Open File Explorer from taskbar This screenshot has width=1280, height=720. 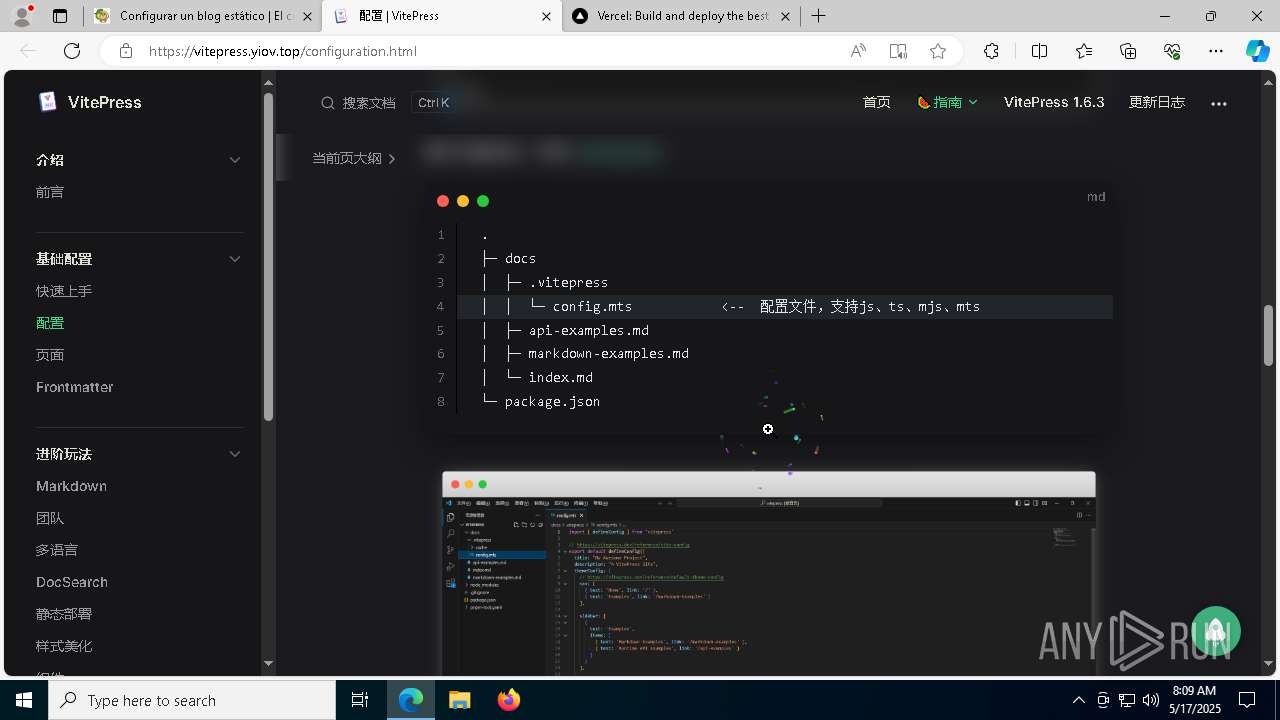459,700
